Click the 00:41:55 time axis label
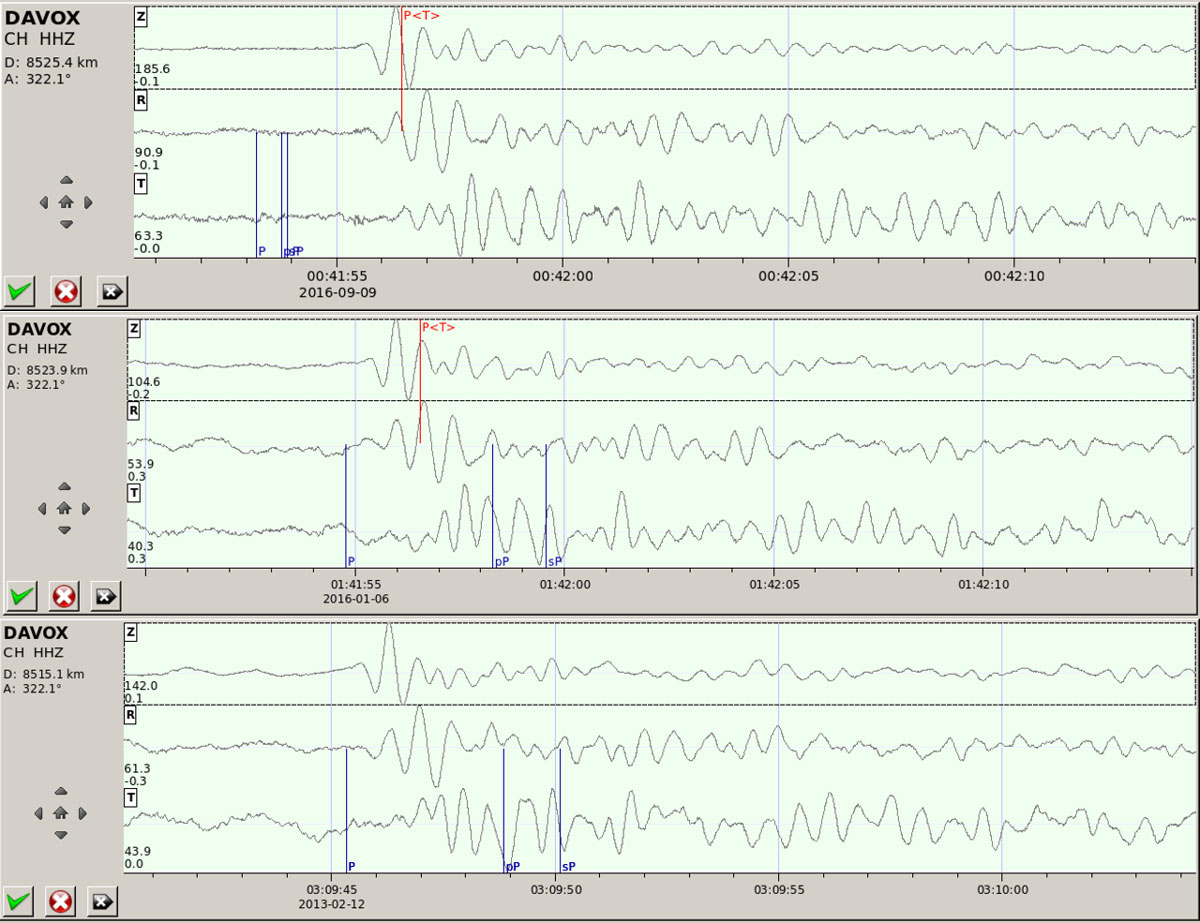Viewport: 1200px width, 923px height. (337, 276)
